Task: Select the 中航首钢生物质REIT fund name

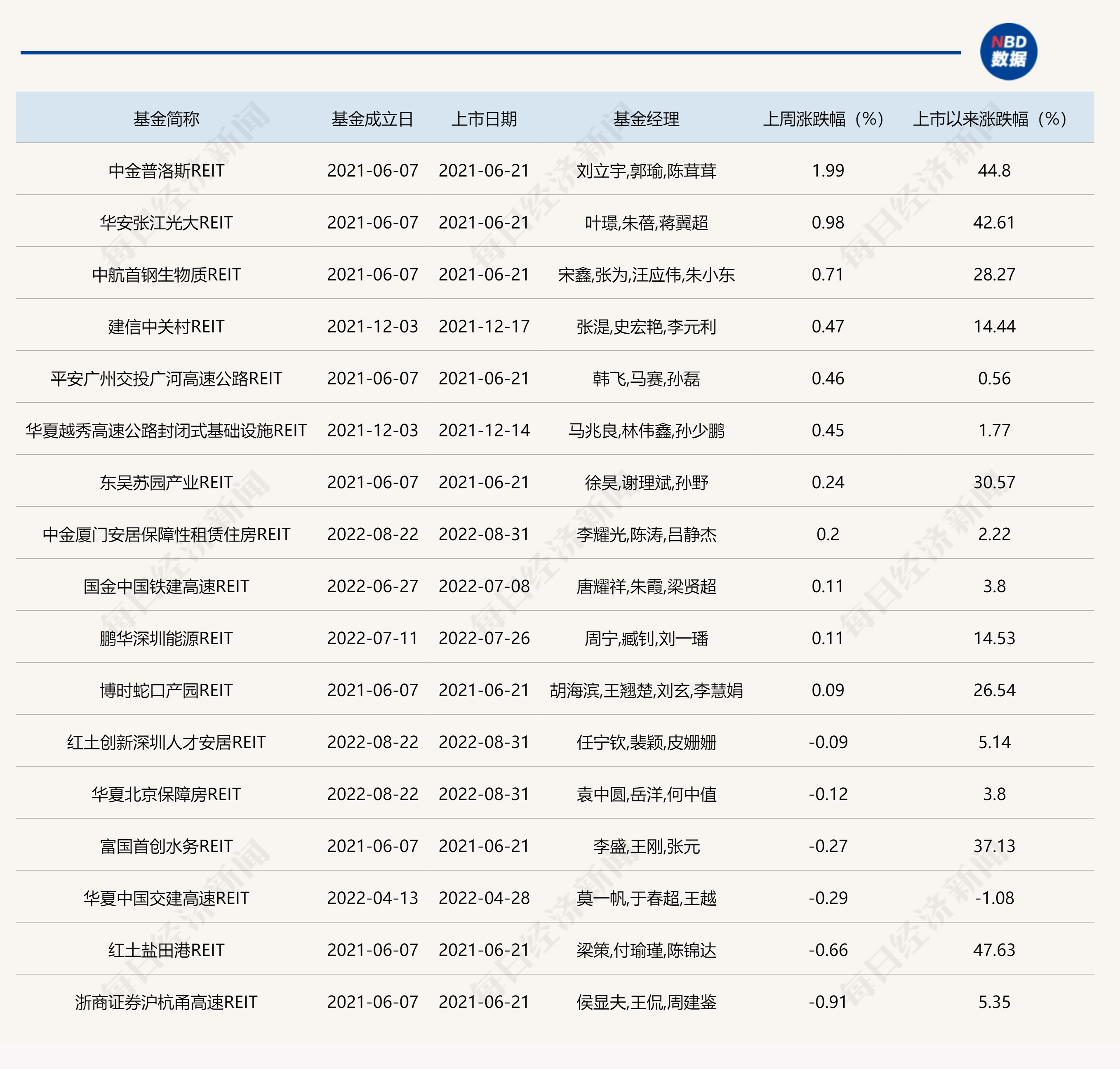Action: 166,274
